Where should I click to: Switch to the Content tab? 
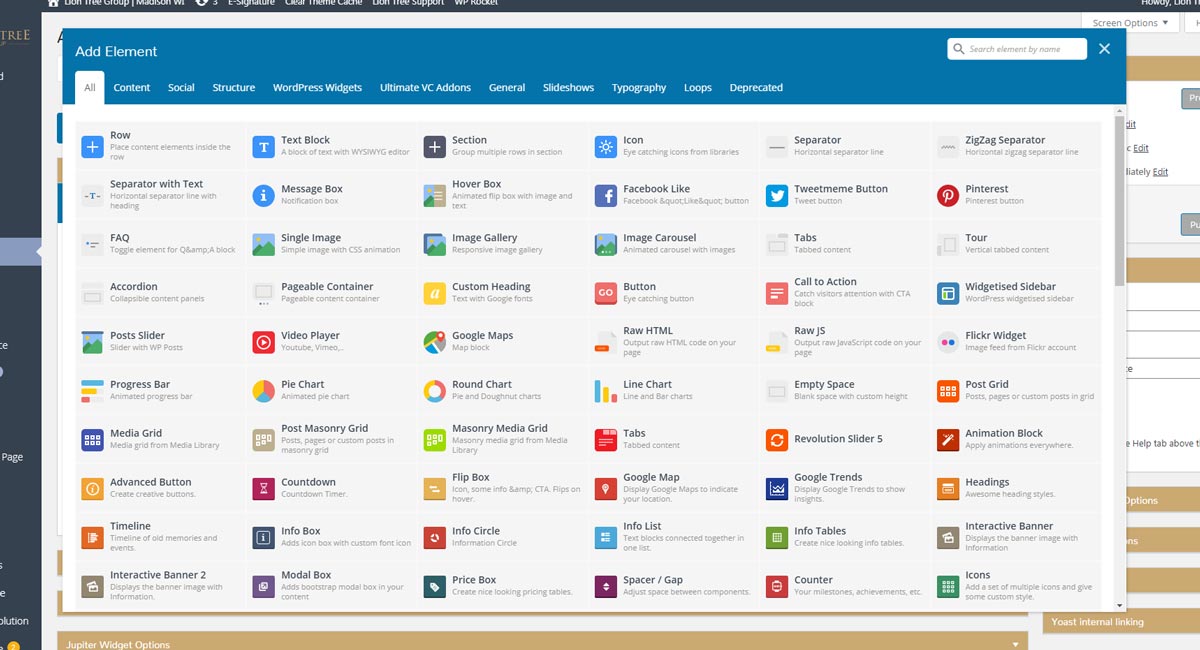132,88
